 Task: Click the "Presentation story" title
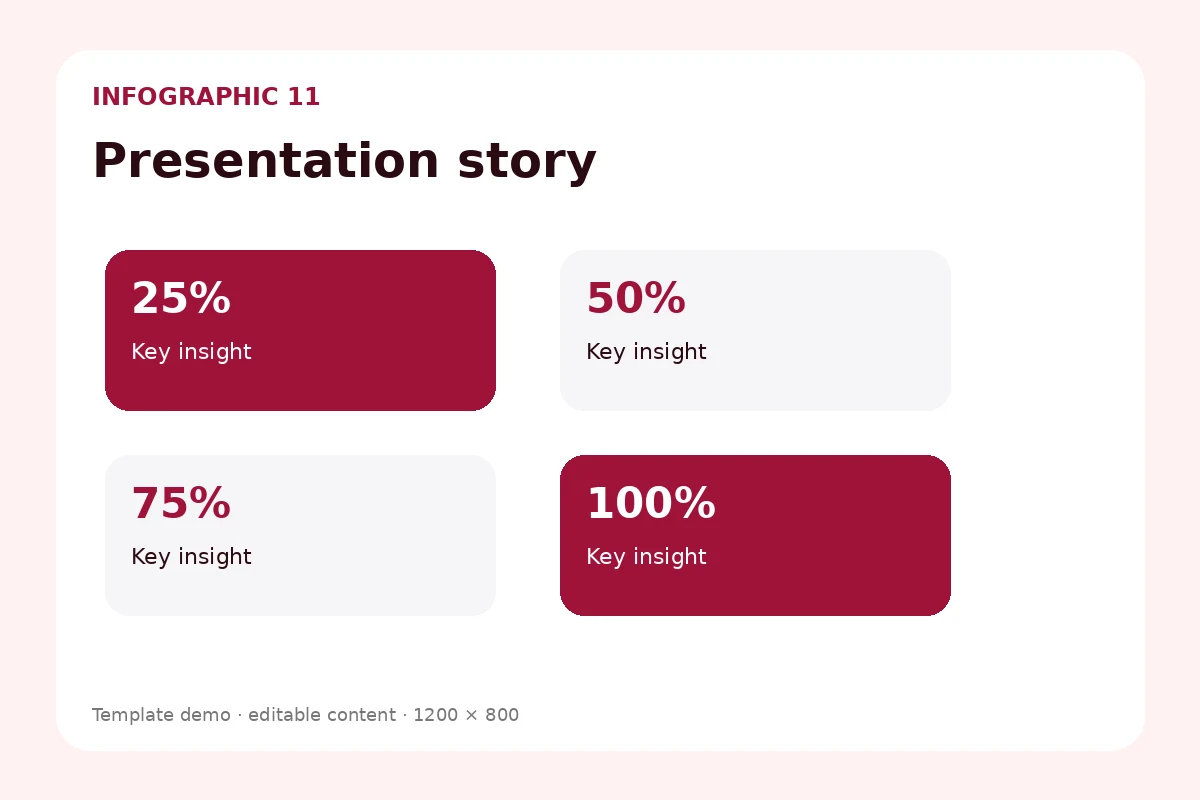click(344, 161)
